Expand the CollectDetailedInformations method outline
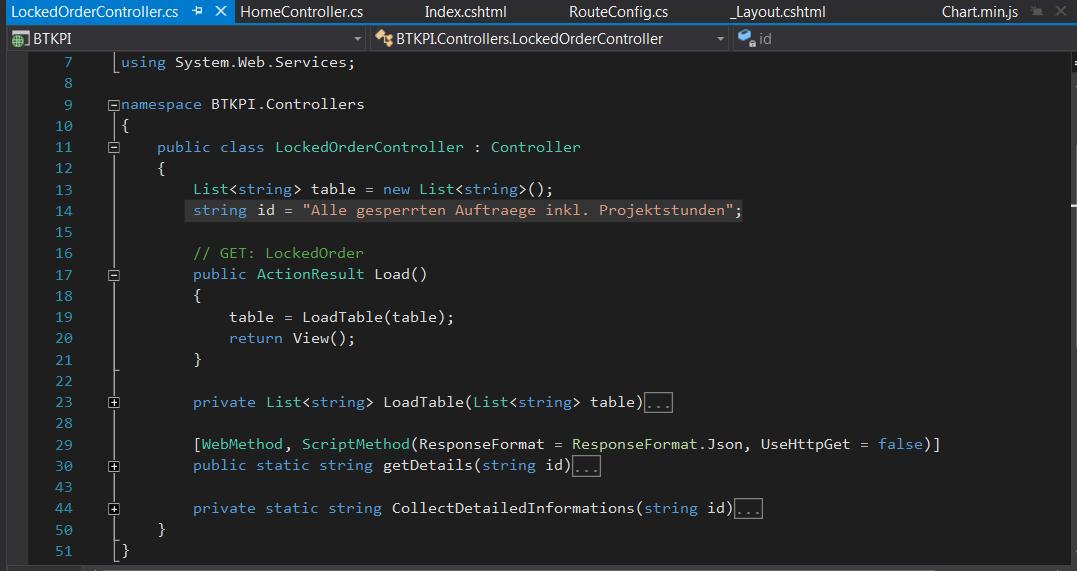This screenshot has width=1077, height=571. (114, 509)
